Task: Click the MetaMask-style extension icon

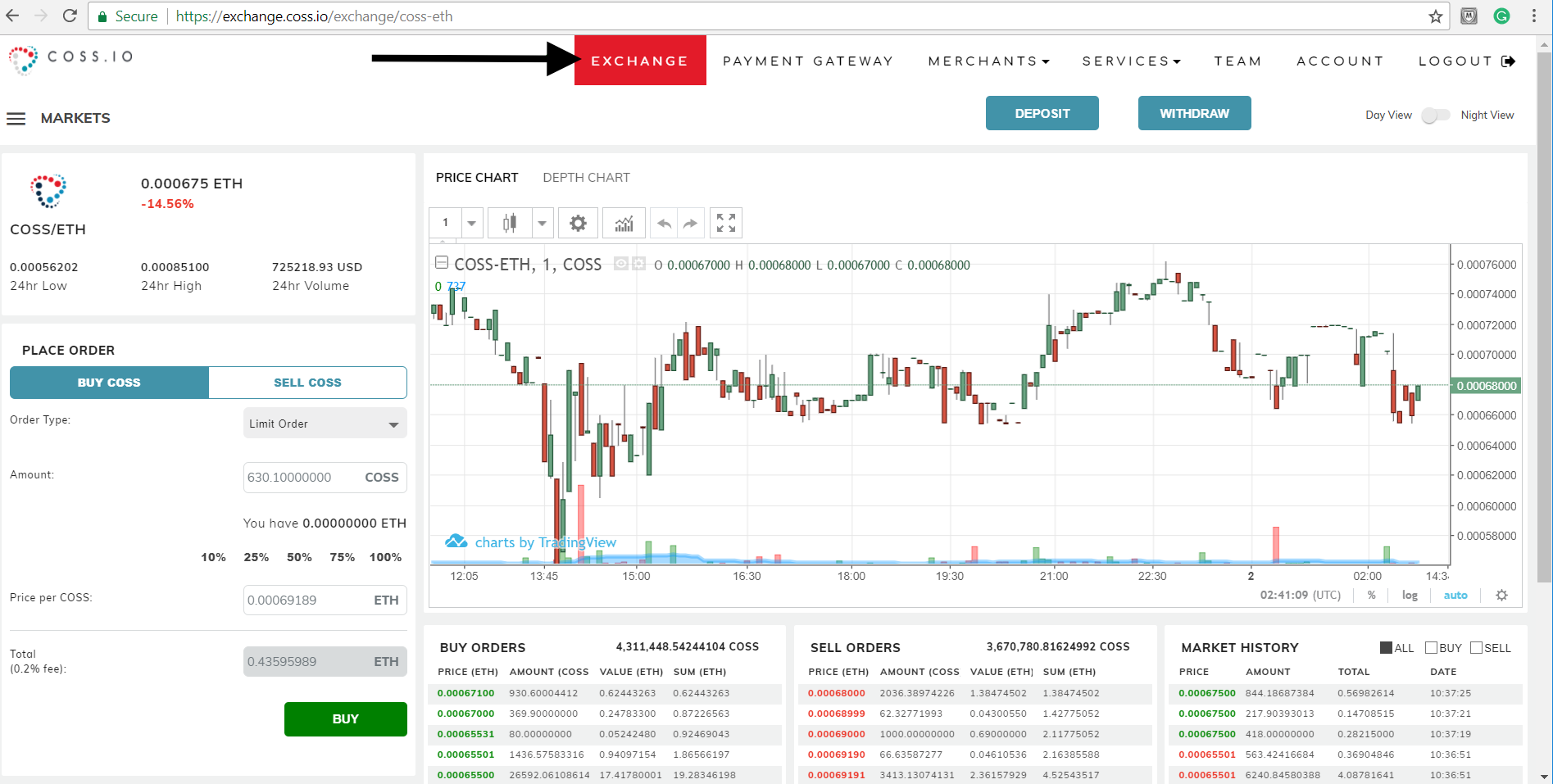Action: [x=1469, y=16]
